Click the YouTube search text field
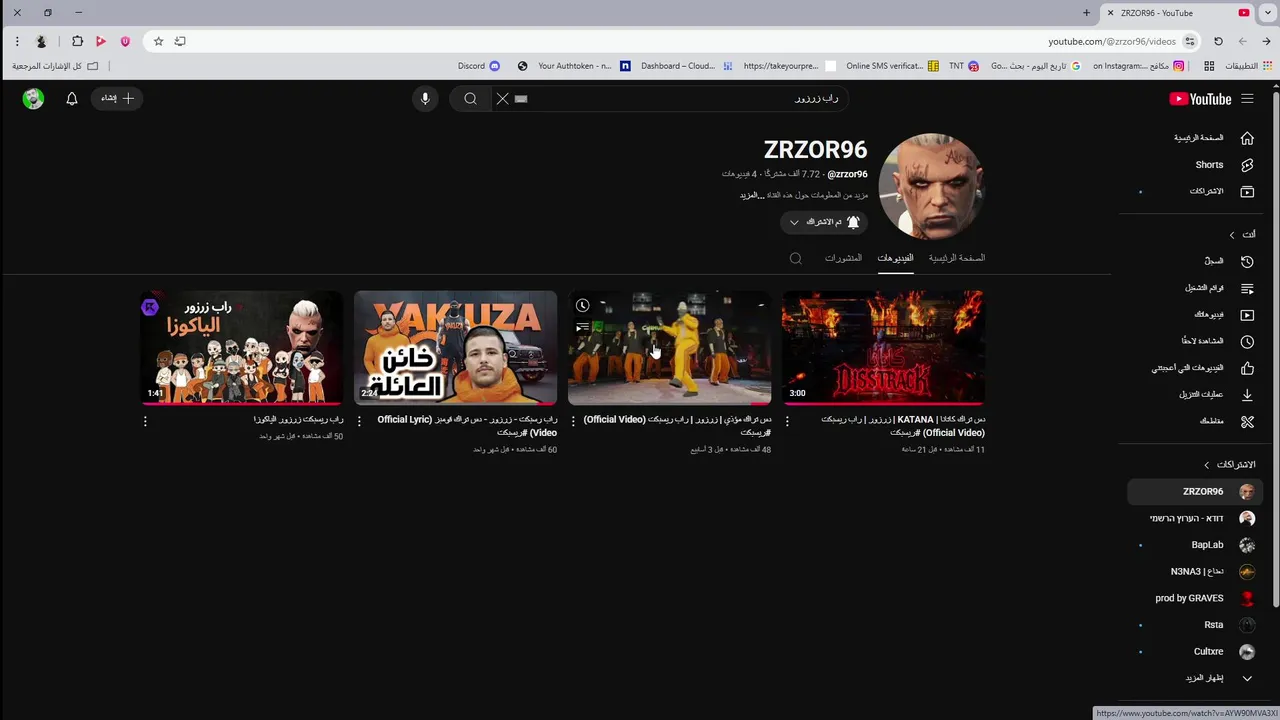Viewport: 1280px width, 720px height. [x=680, y=98]
